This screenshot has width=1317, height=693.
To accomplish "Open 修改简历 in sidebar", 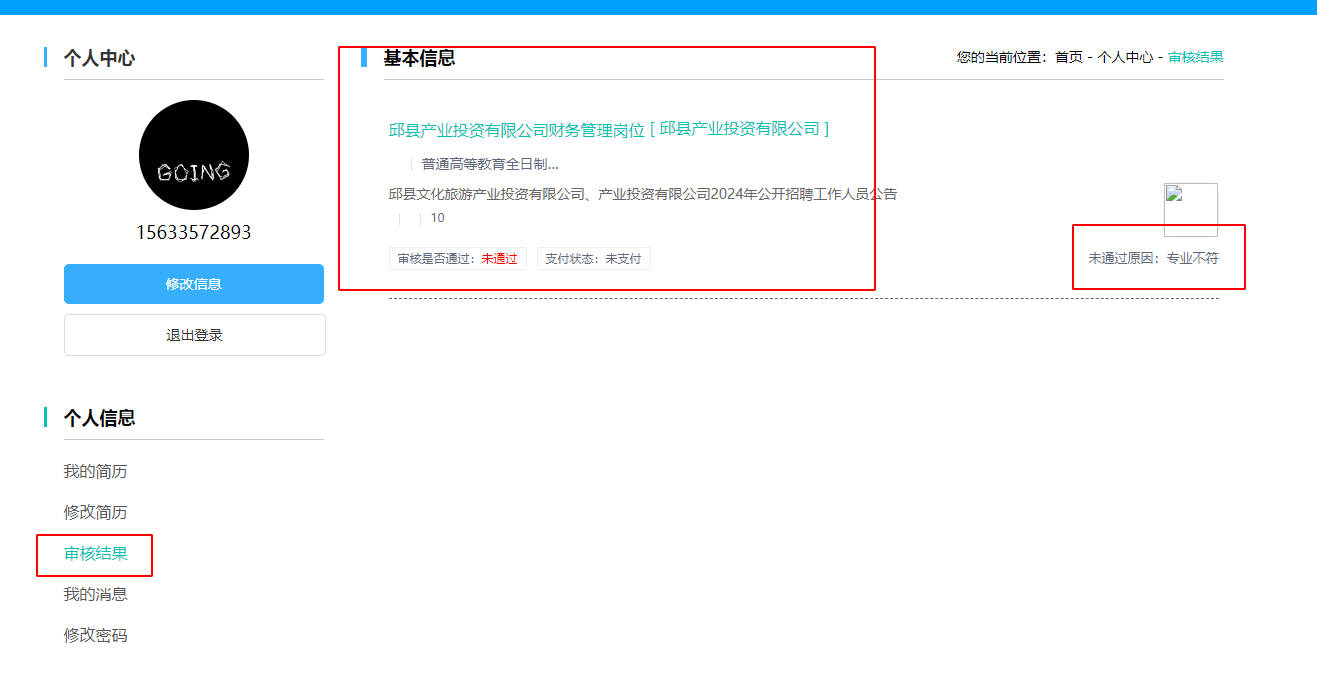I will (96, 512).
